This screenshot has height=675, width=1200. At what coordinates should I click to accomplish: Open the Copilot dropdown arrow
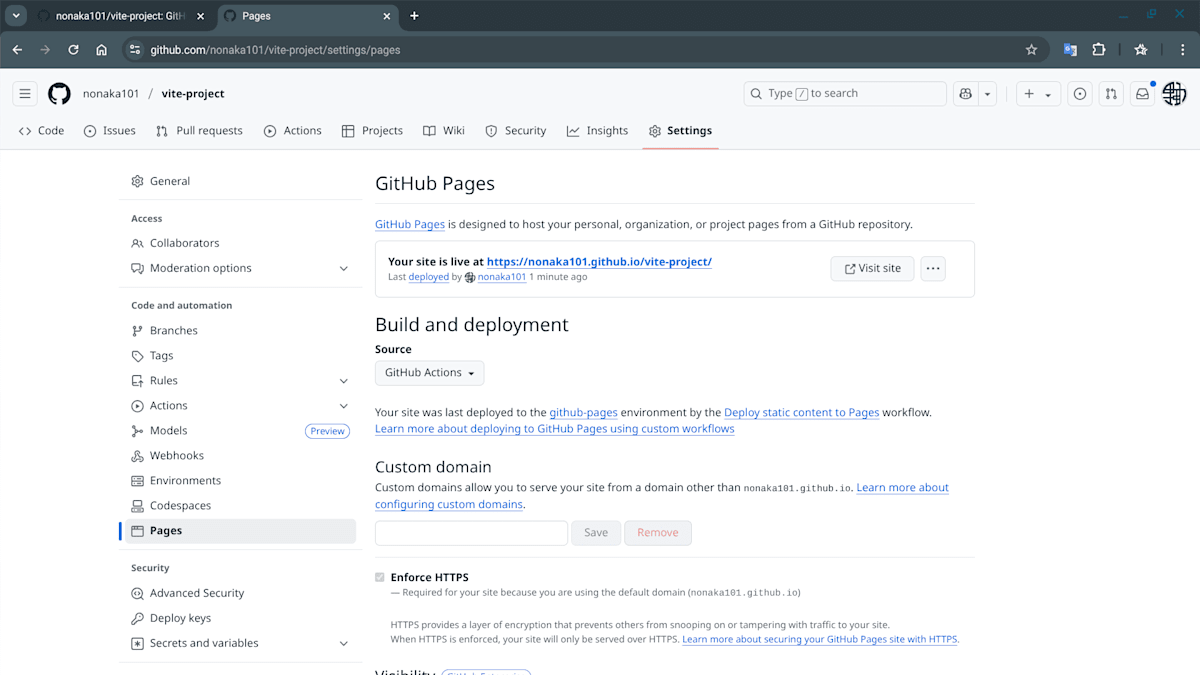pyautogui.click(x=988, y=94)
